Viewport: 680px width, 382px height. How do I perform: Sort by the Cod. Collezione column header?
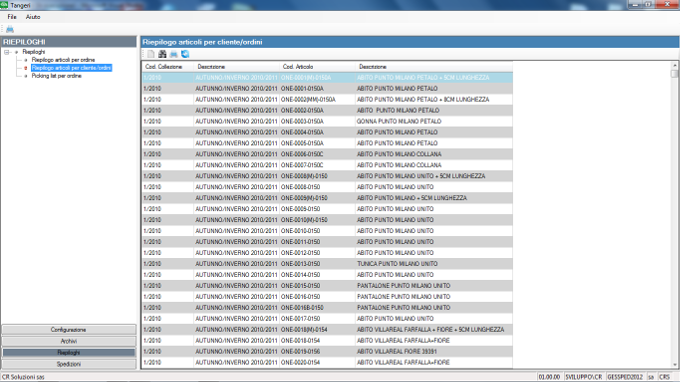pyautogui.click(x=167, y=67)
